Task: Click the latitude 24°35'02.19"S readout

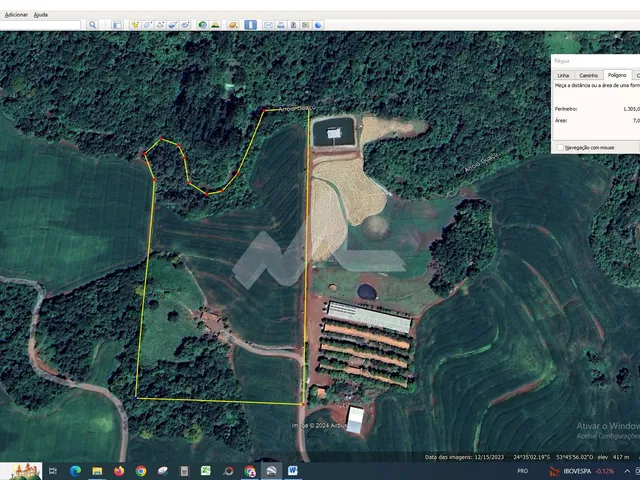Action: pyautogui.click(x=531, y=457)
